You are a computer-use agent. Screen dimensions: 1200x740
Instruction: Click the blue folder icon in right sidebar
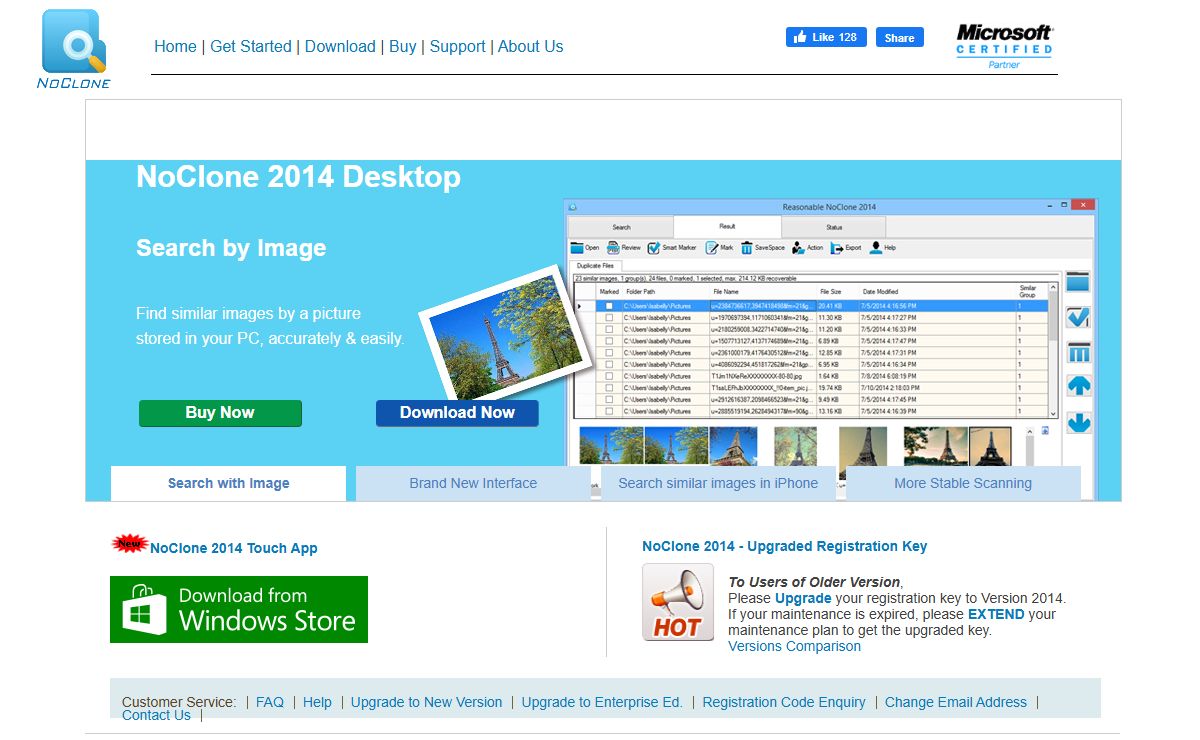[1078, 283]
